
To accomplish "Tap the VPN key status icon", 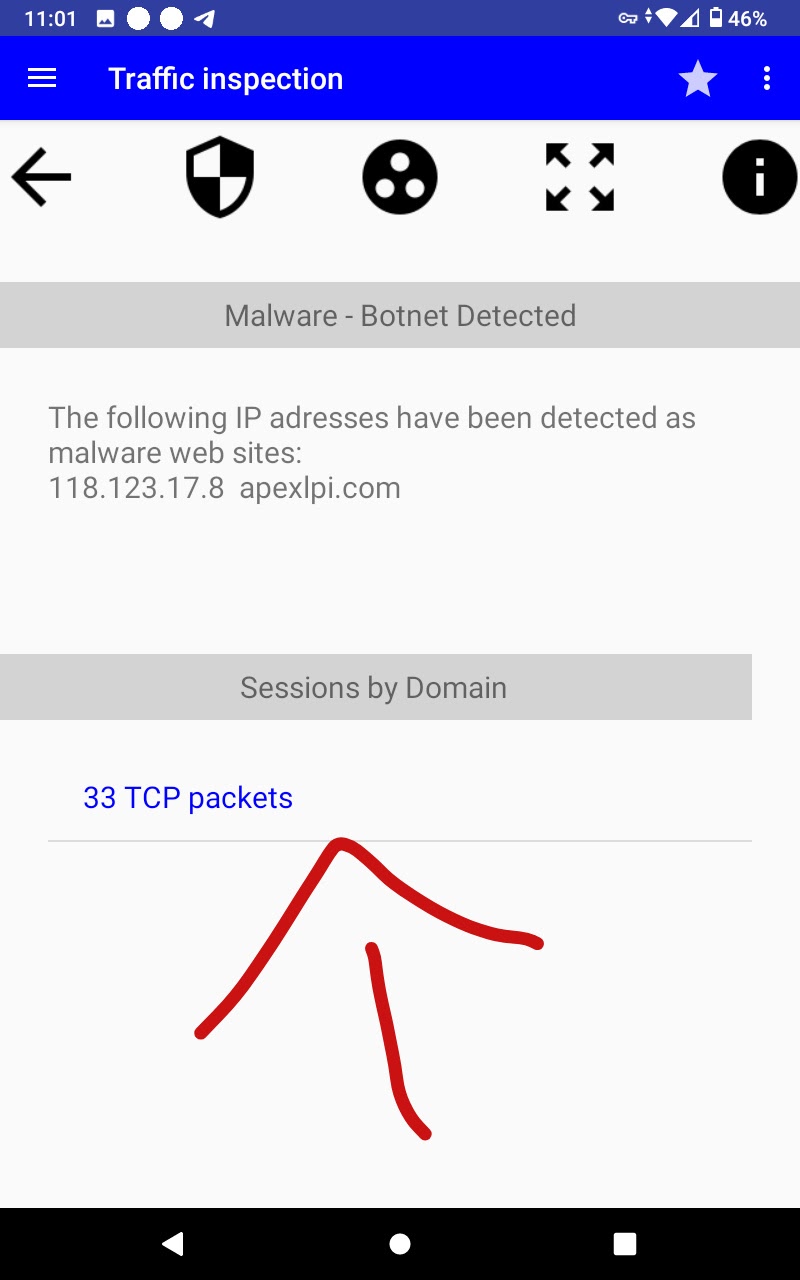I will (x=628, y=19).
